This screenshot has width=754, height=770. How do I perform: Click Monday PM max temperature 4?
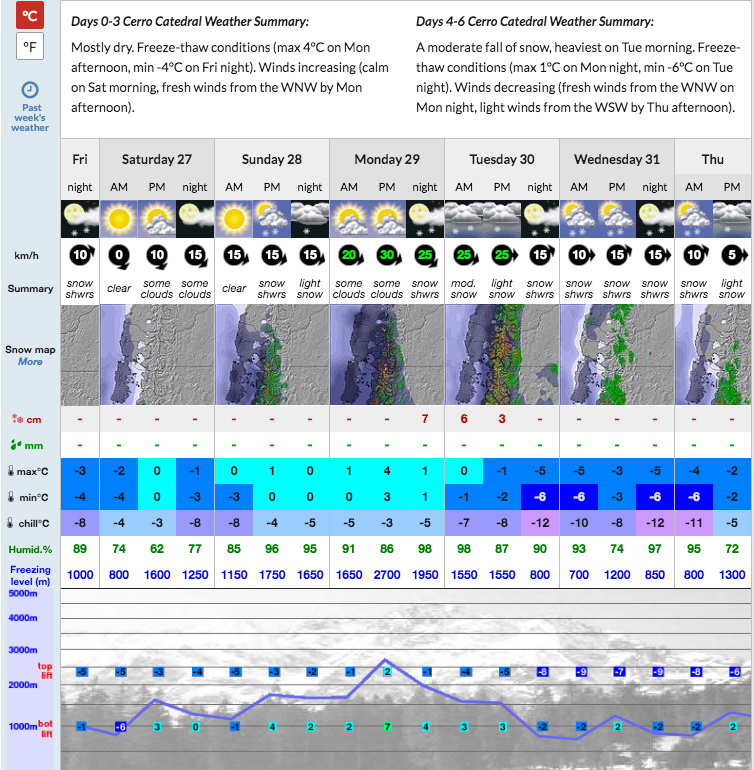click(x=387, y=471)
